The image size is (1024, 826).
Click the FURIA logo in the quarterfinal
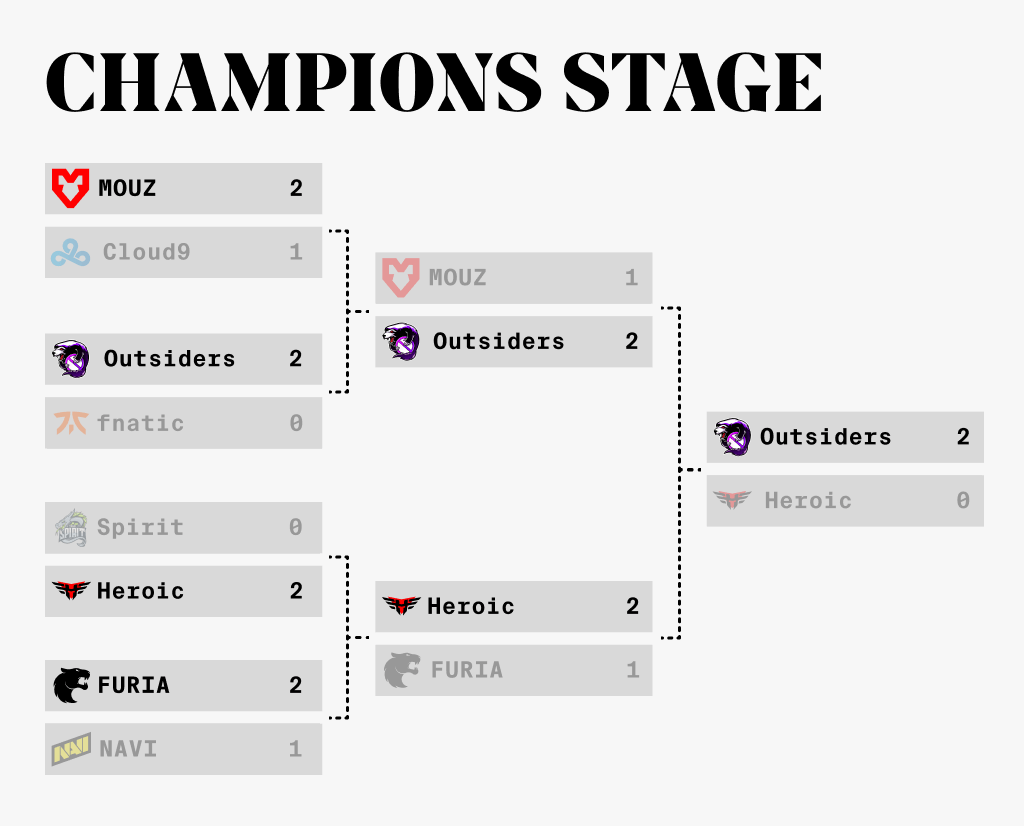pos(71,685)
